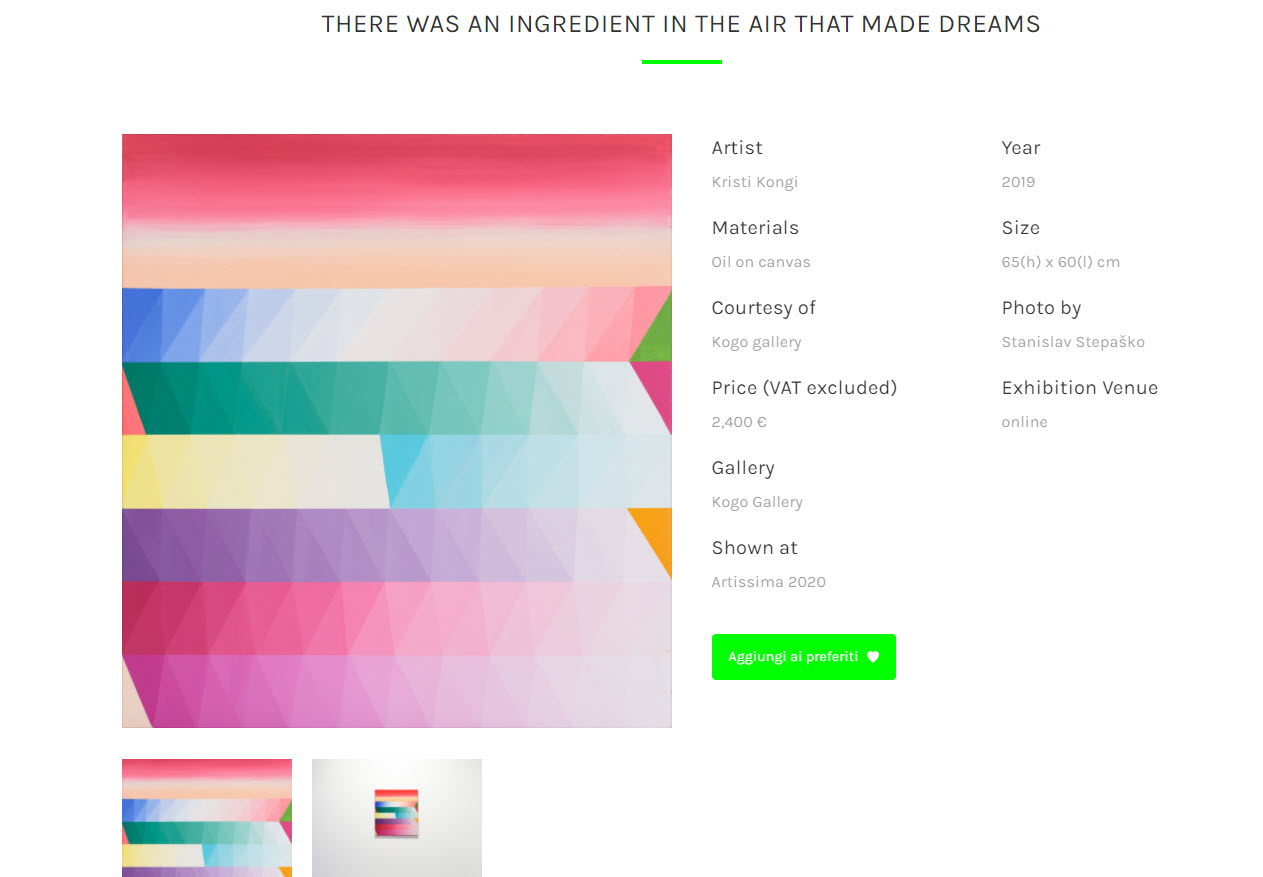Click the "Exhibition Venue" label
The image size is (1263, 877).
tap(1079, 388)
